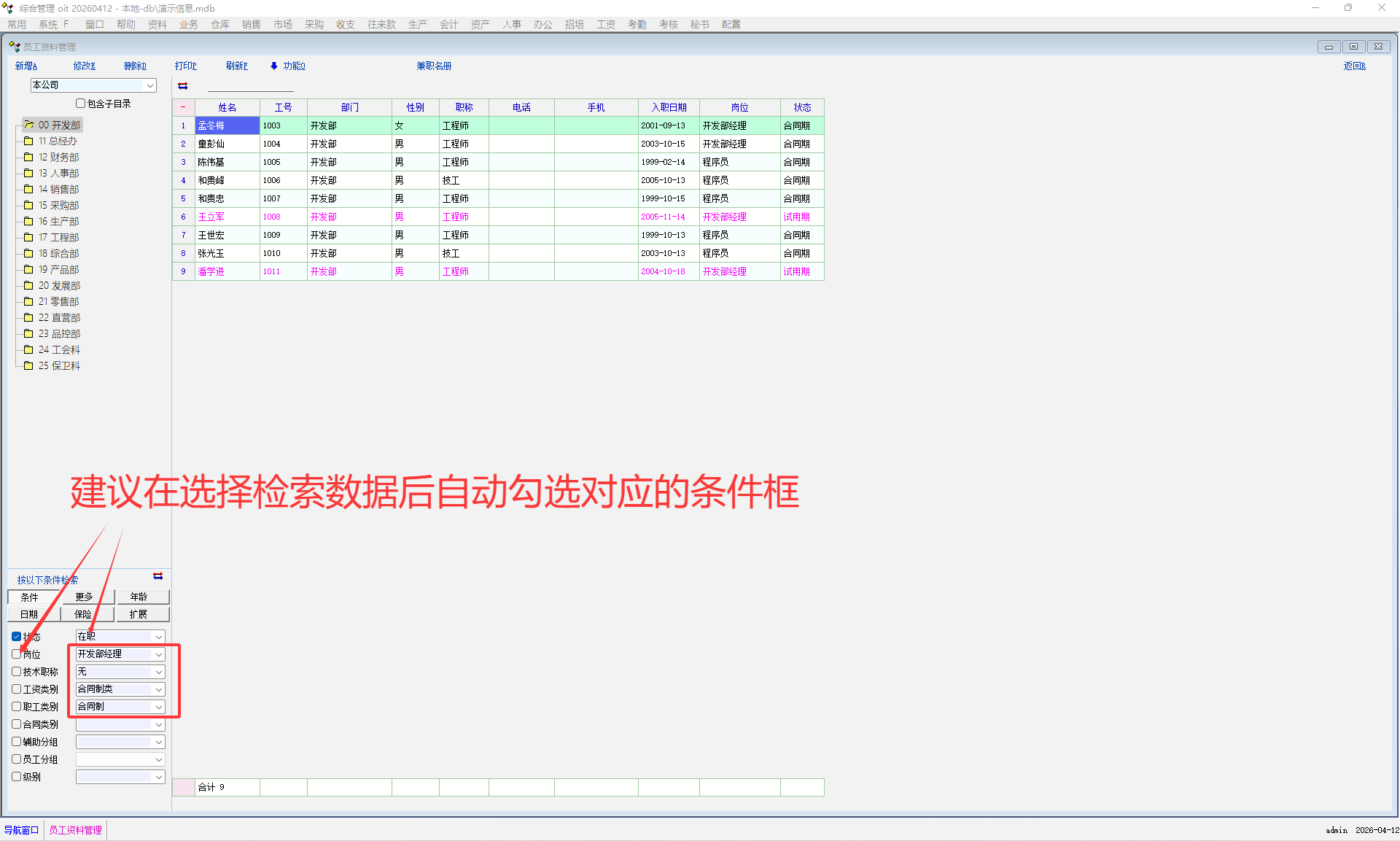Click the 返回 button at top right
This screenshot has width=1400, height=841.
[x=1354, y=66]
